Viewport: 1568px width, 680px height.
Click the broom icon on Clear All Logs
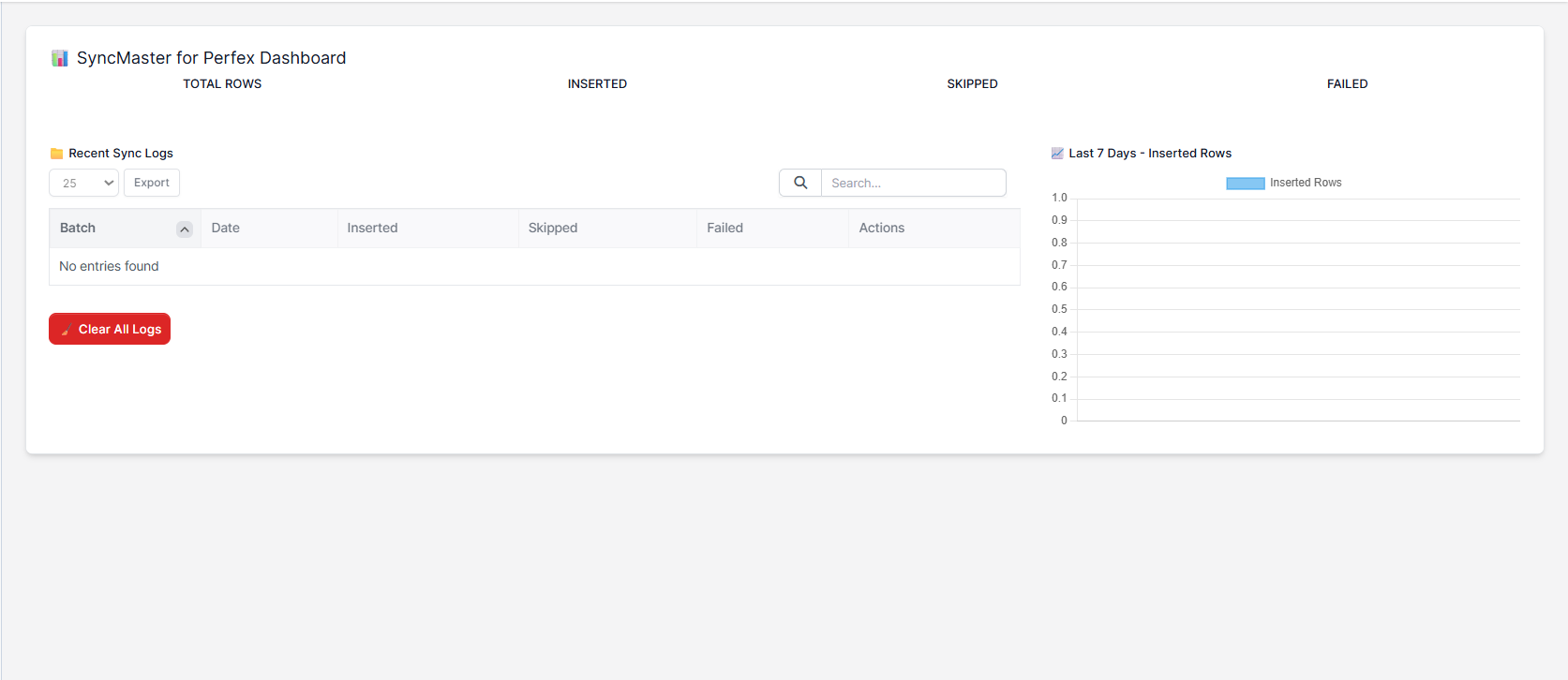(67, 330)
